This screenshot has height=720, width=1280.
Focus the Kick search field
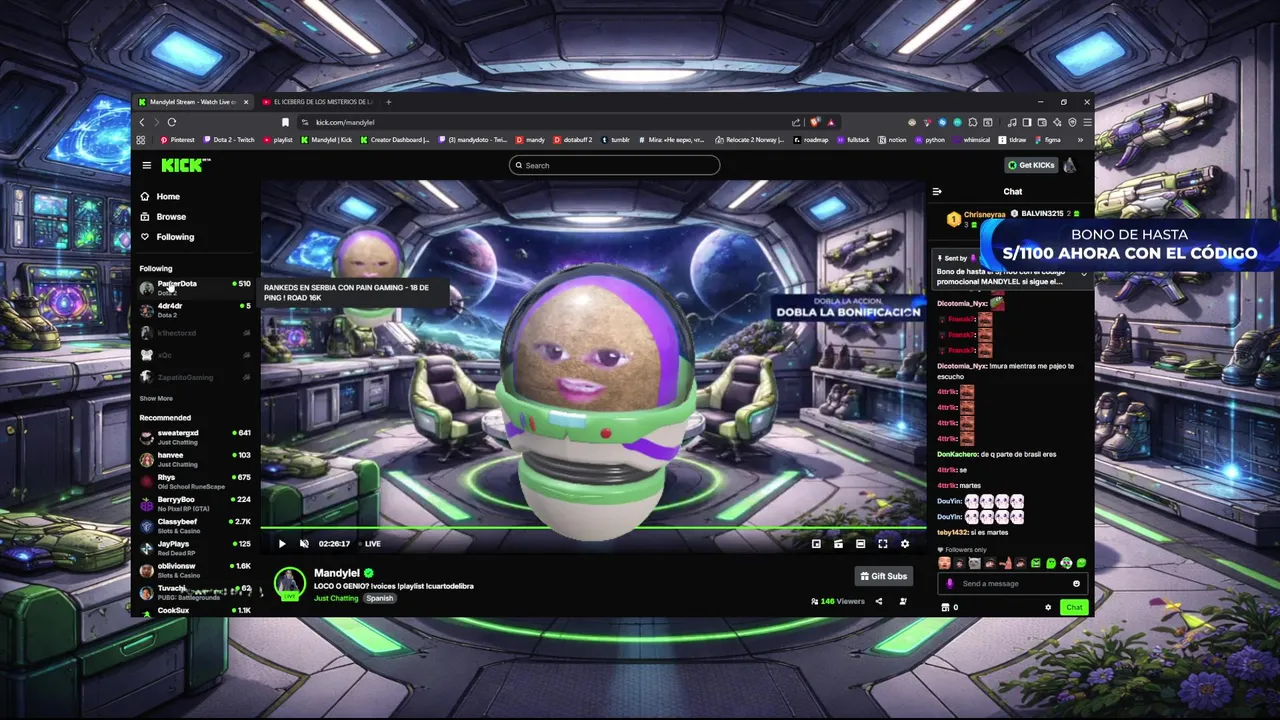tap(614, 165)
